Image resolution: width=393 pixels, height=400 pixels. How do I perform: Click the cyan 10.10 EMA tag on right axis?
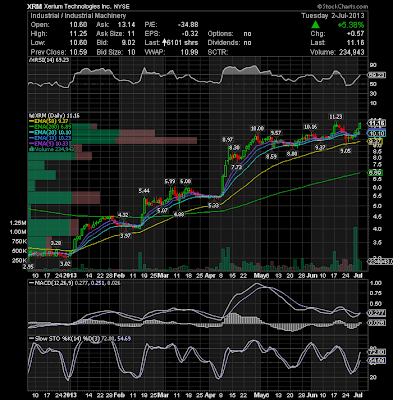377,133
